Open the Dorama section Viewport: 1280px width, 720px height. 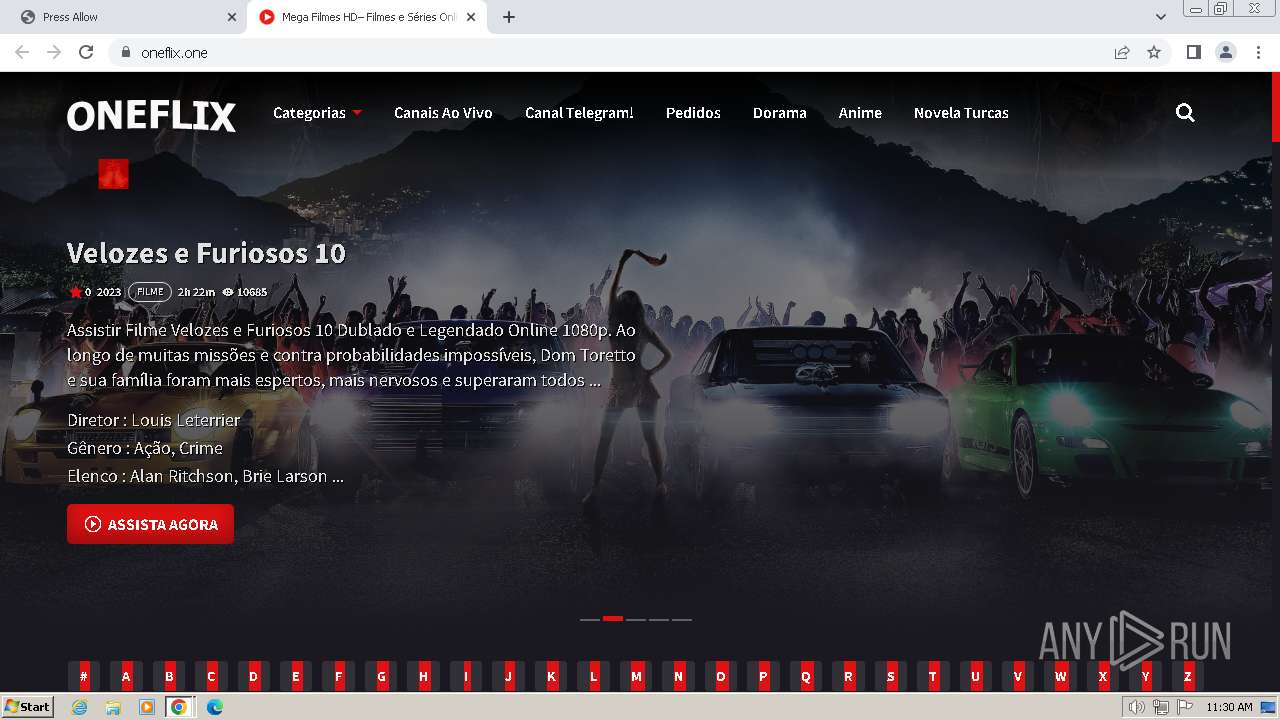(x=780, y=113)
